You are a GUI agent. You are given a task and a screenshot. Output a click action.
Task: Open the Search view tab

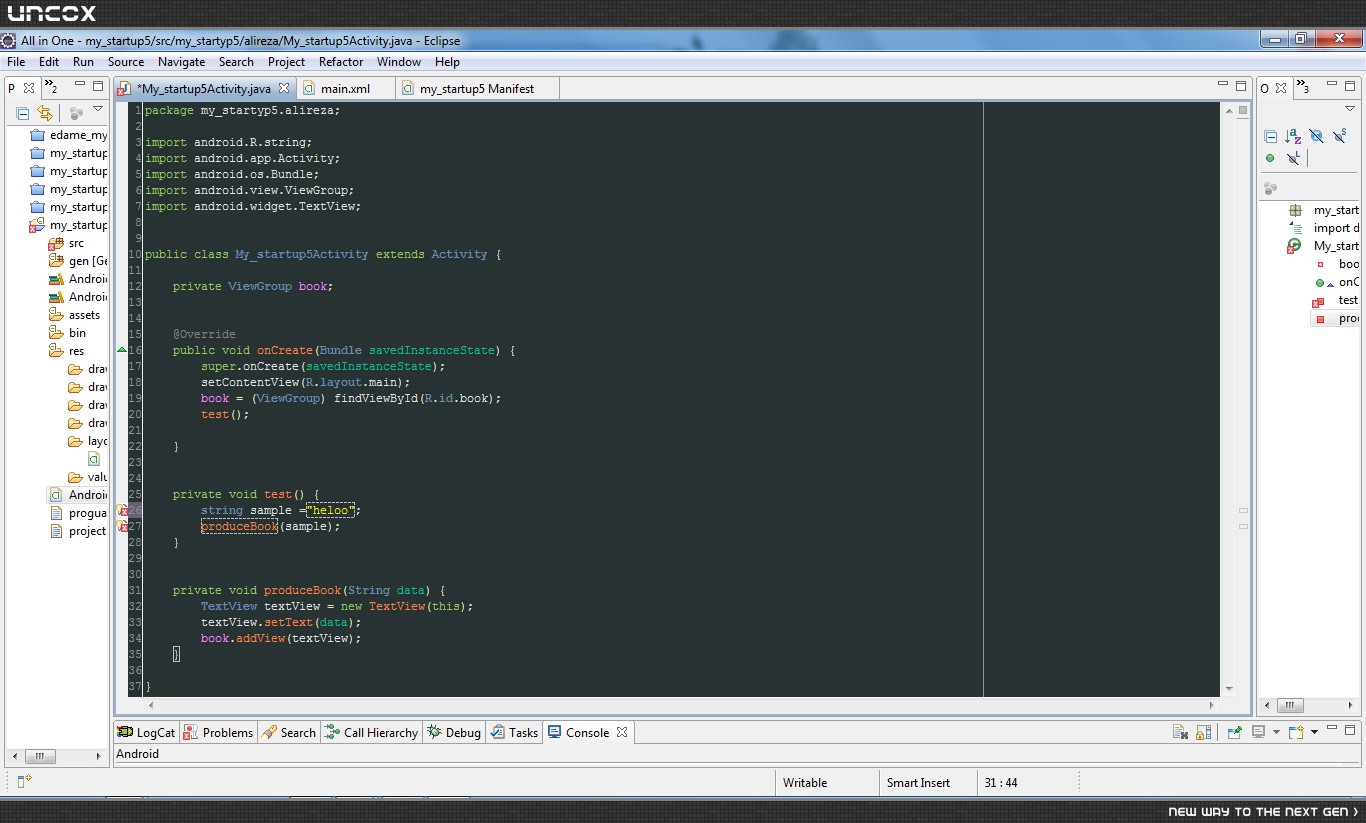point(289,733)
